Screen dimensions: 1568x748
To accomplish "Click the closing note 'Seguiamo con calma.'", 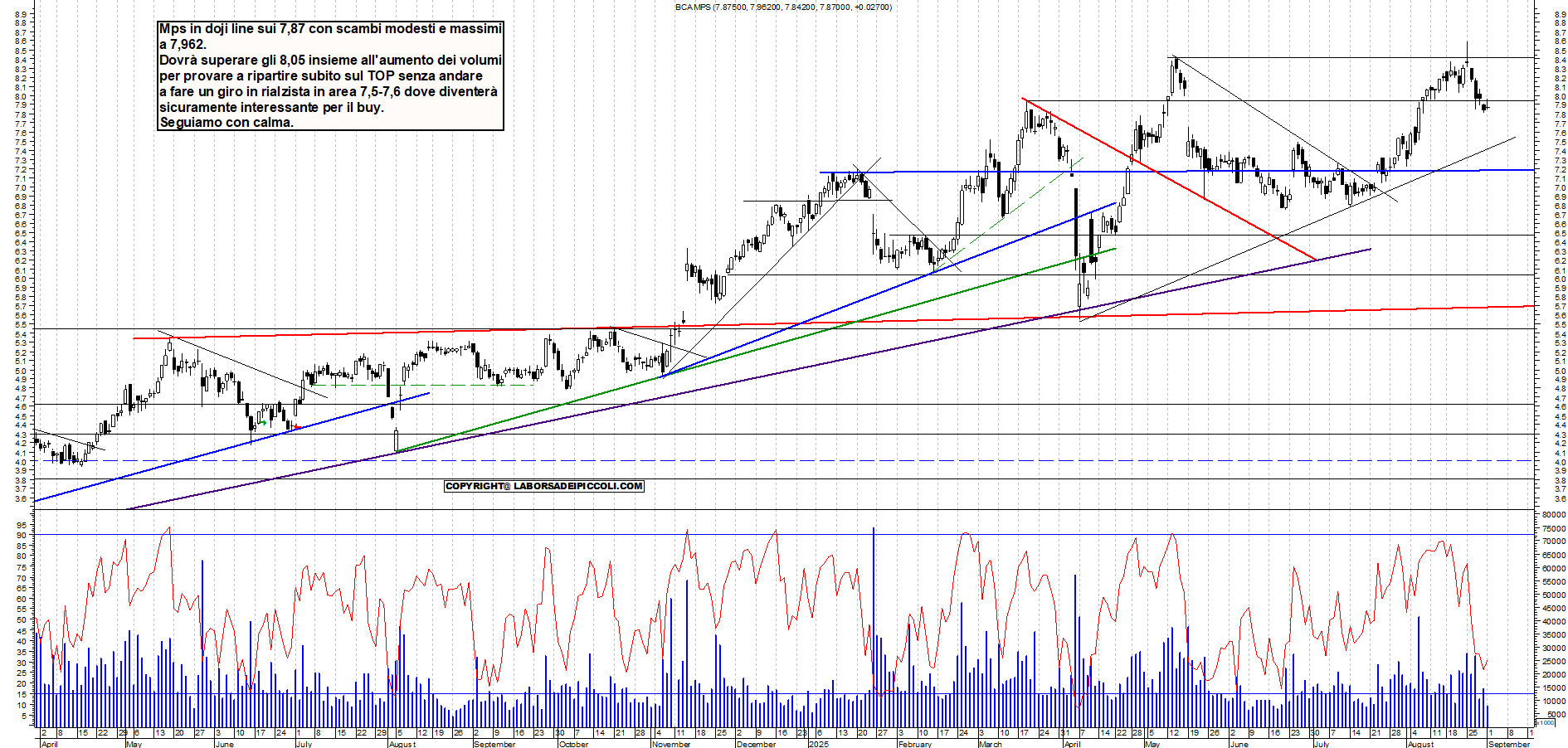I will click(x=226, y=122).
